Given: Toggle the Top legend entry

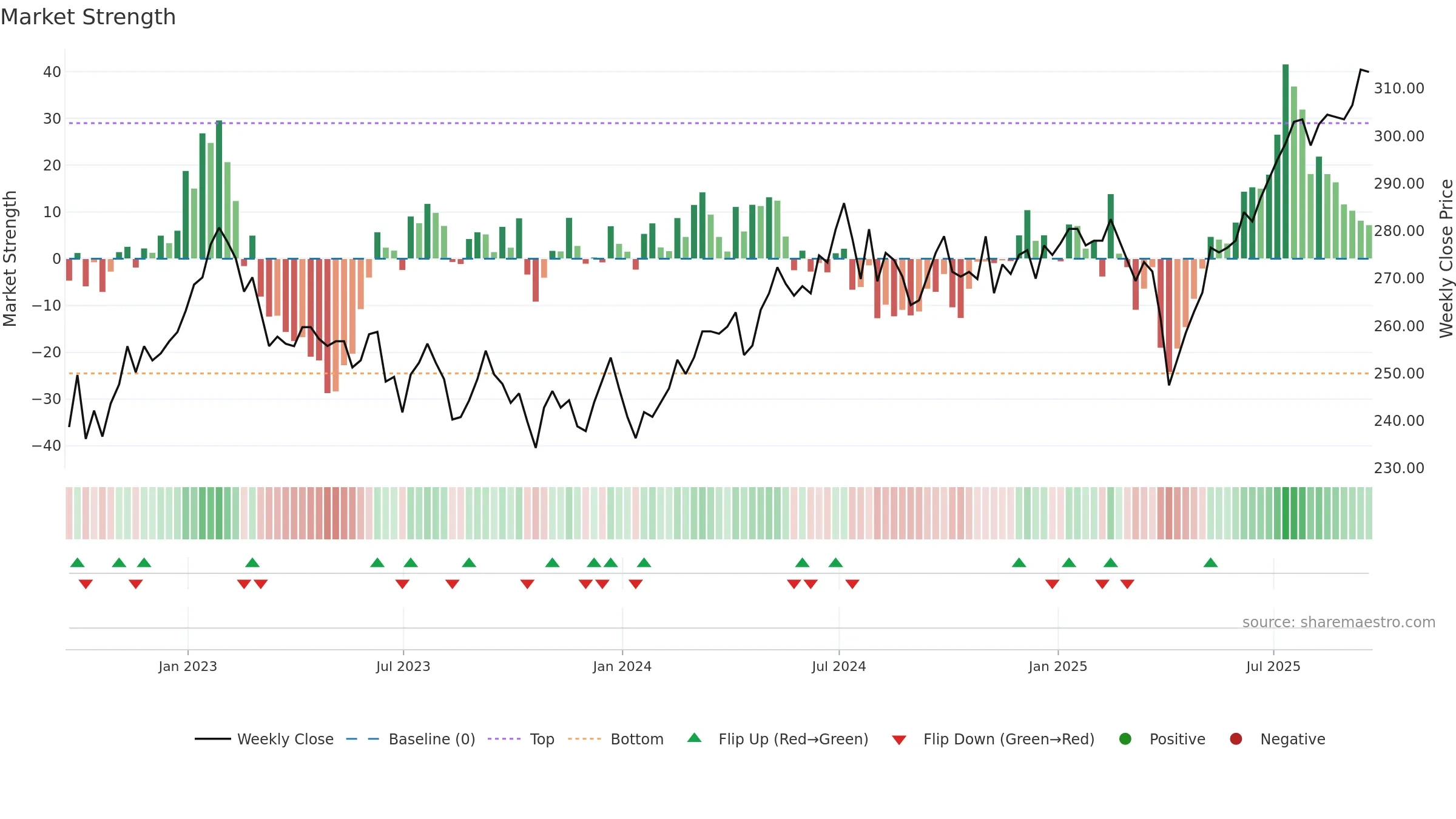Looking at the screenshot, I should 521,739.
